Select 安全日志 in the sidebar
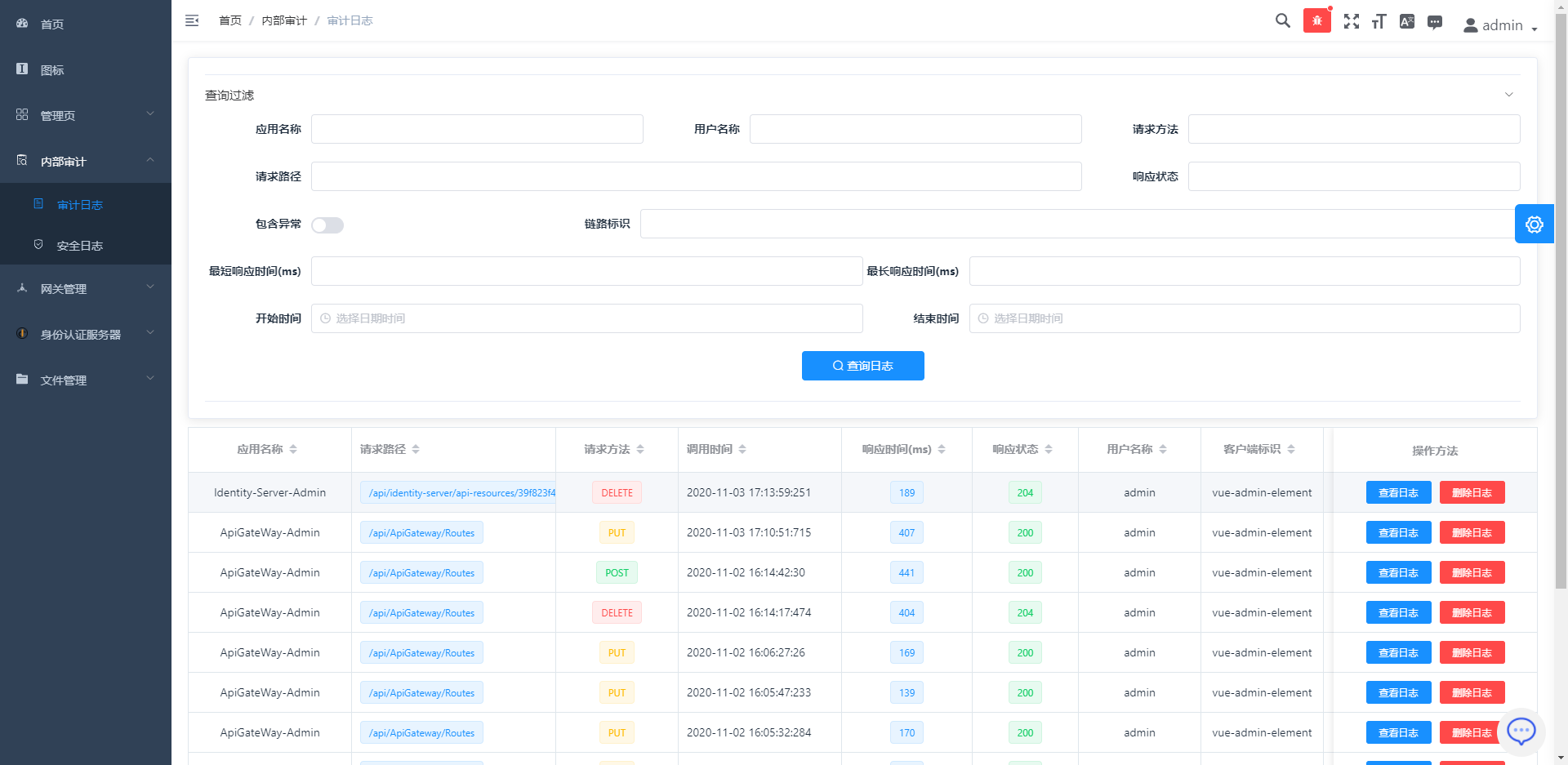This screenshot has height=765, width=1568. [79, 246]
